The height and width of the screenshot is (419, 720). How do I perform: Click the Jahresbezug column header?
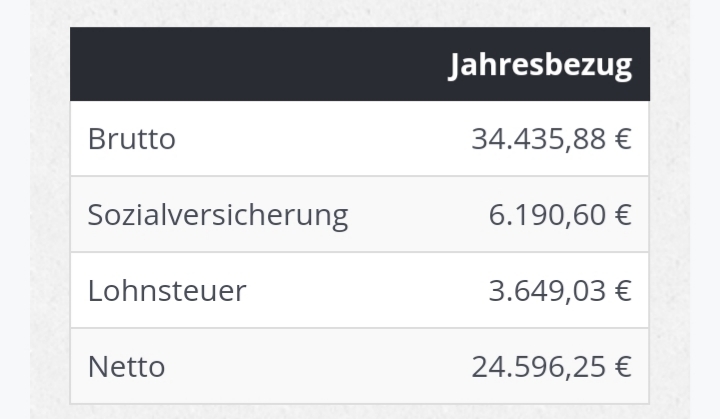click(540, 65)
